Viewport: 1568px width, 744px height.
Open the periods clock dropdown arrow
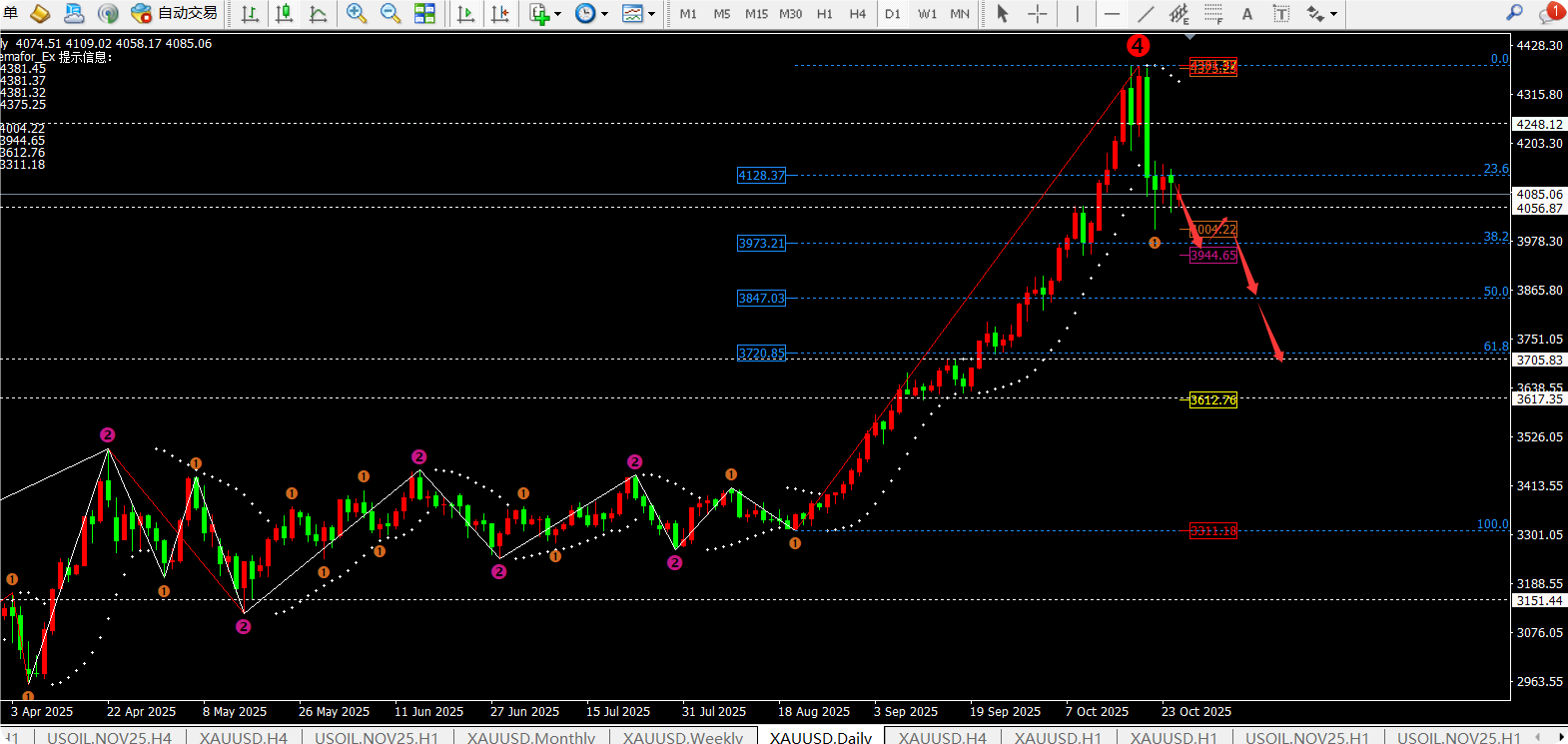coord(604,14)
